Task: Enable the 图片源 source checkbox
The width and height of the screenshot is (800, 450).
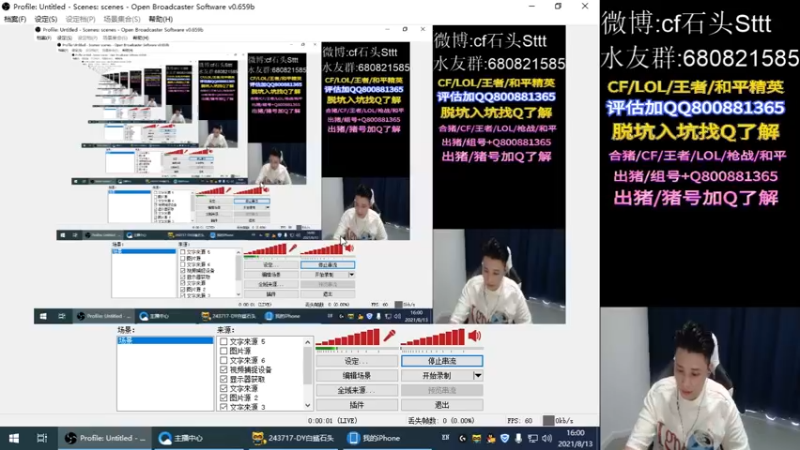Action: click(223, 351)
